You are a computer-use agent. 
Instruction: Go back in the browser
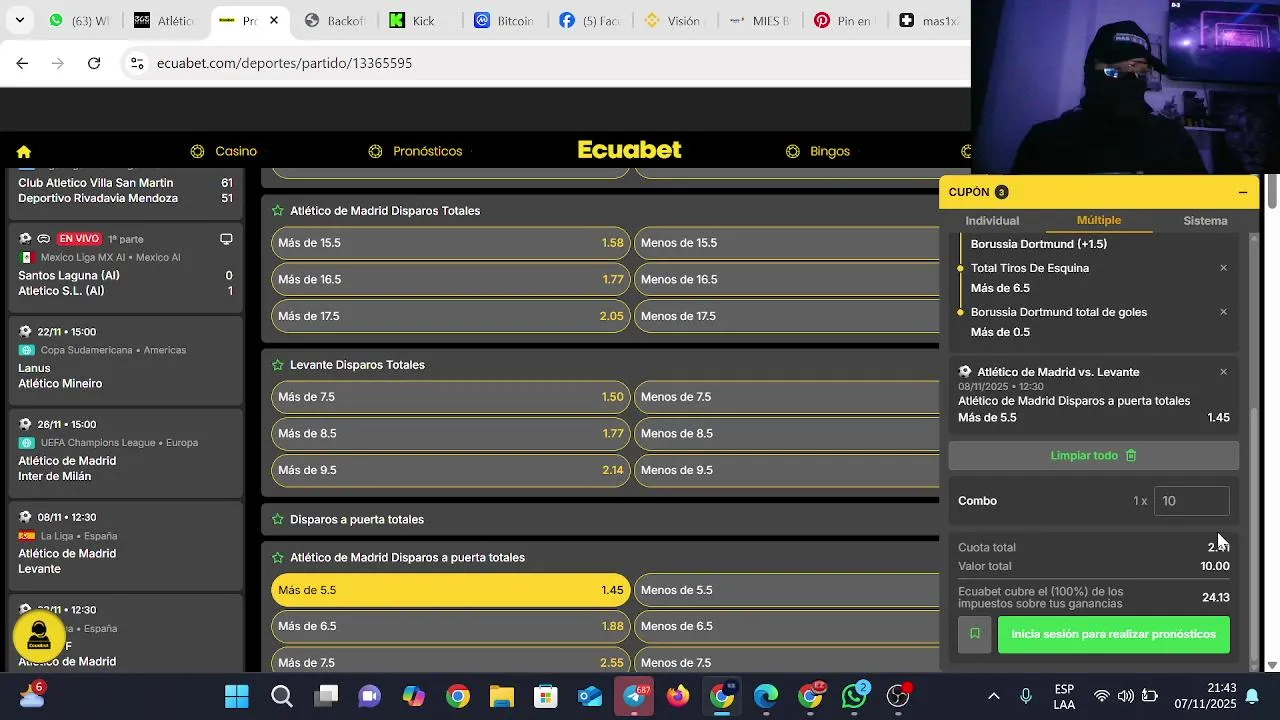pos(22,63)
